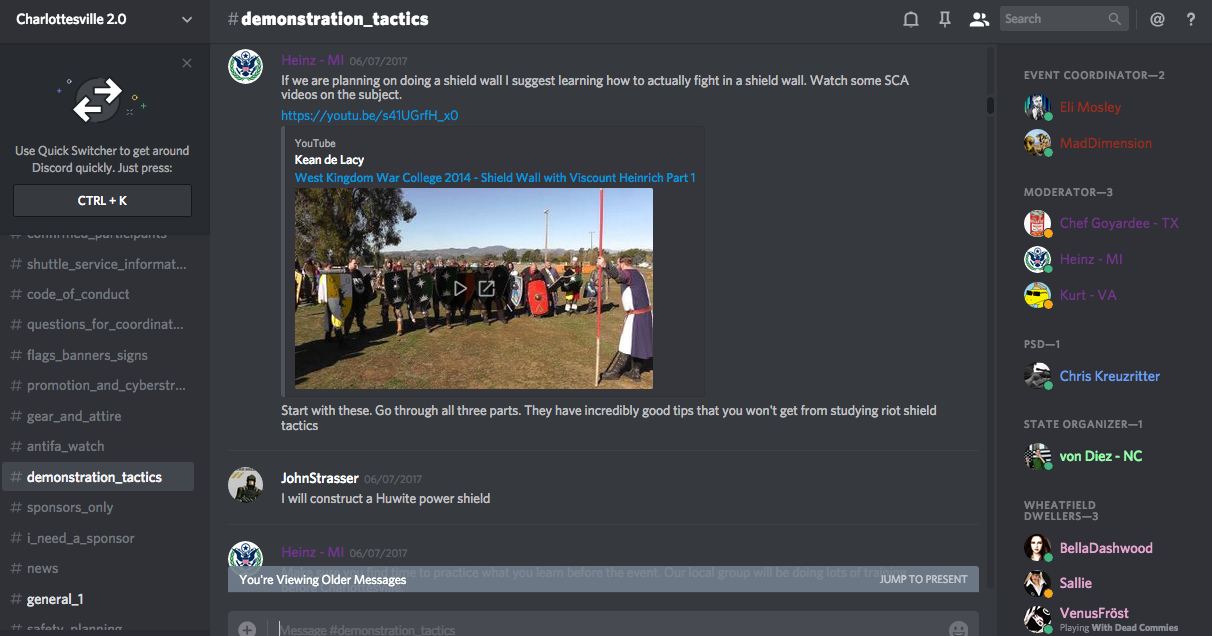The width and height of the screenshot is (1212, 636).
Task: Close the Quick Switcher tip
Action: point(187,63)
